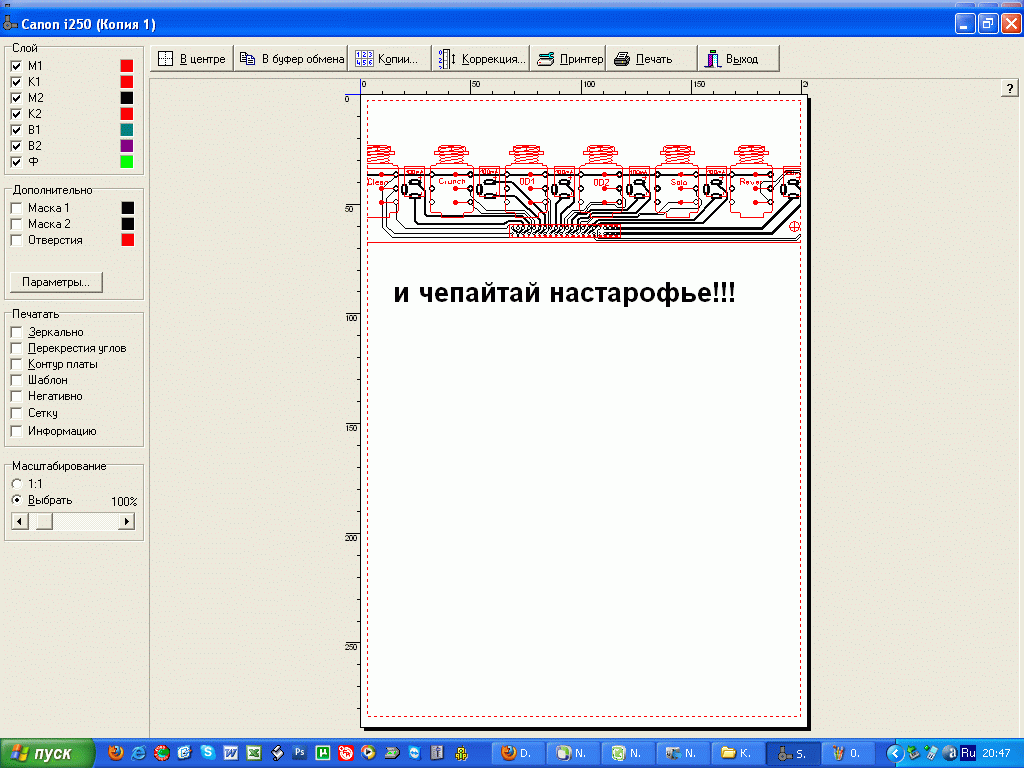Click the 'Отверстия' red color swatch
The height and width of the screenshot is (768, 1024).
tap(128, 240)
